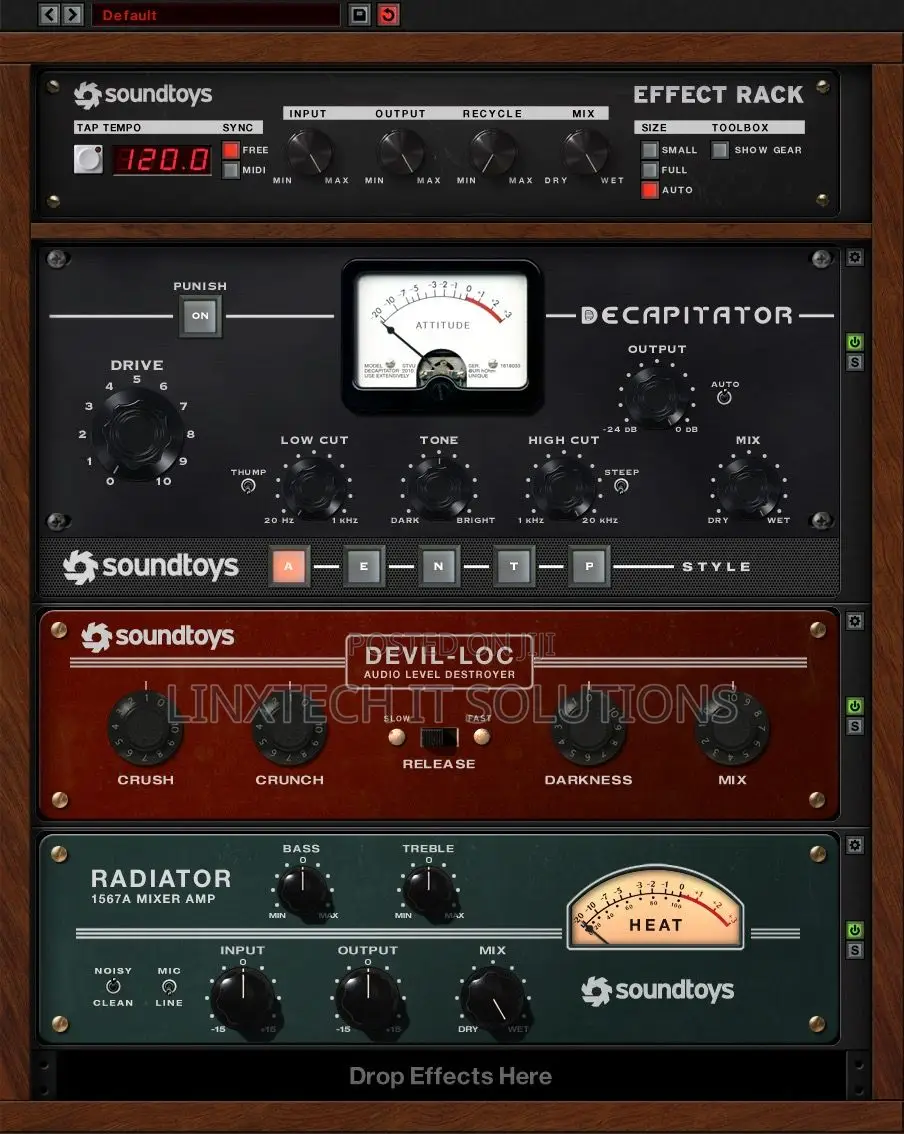Flip the RELEASE slow/fast switch
Viewport: 904px width, 1134px height.
coord(439,738)
